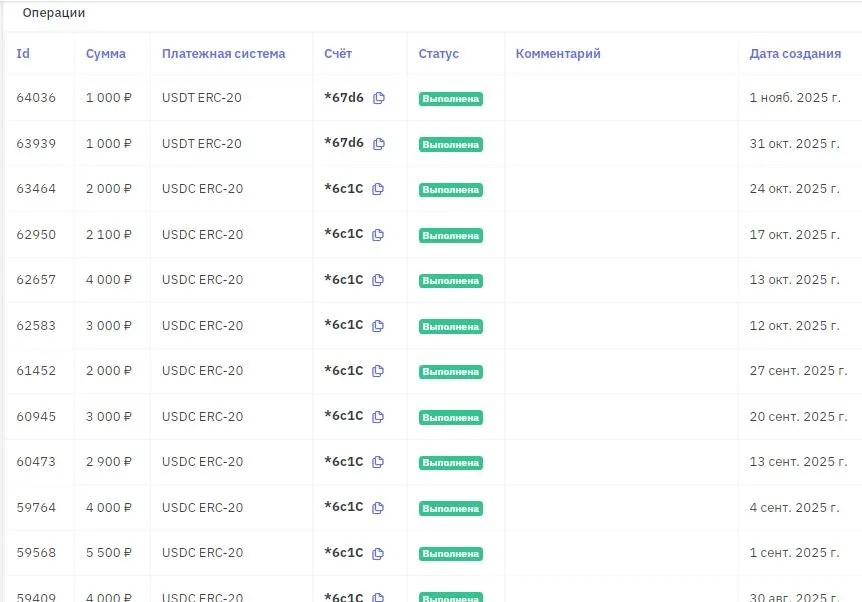
Task: Click date 20 сент. 2025 г.
Action: click(x=798, y=417)
